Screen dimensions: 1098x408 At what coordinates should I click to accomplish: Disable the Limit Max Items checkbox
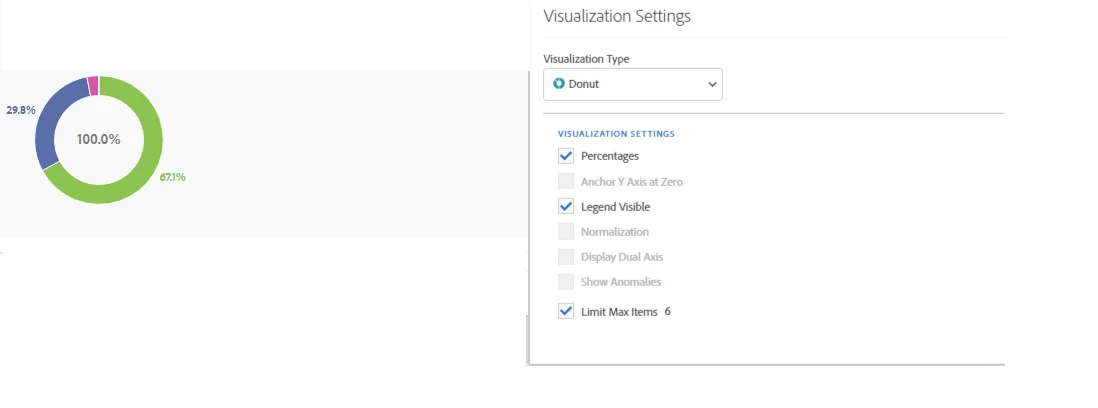tap(567, 312)
